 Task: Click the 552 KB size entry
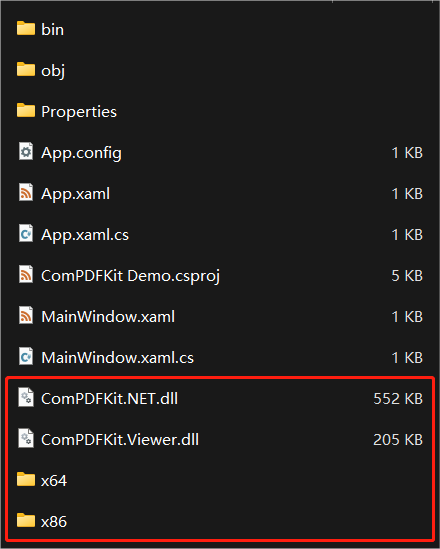click(398, 398)
